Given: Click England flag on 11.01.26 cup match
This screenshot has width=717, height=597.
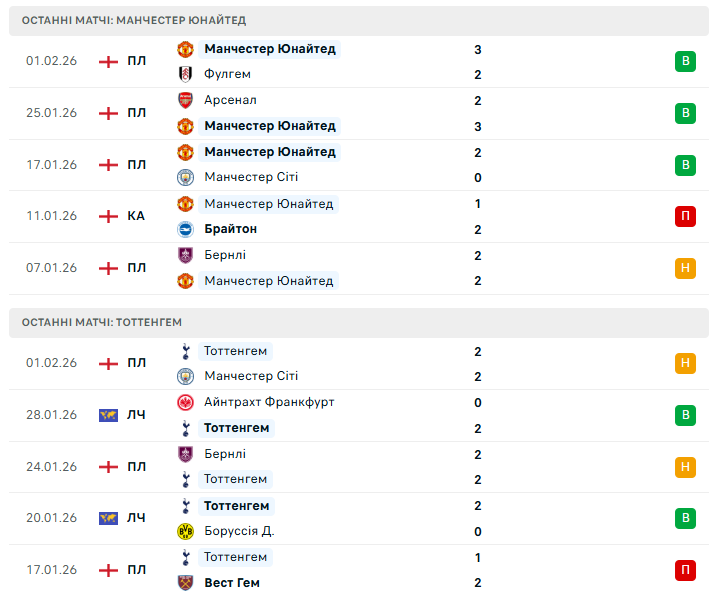Looking at the screenshot, I should [108, 216].
